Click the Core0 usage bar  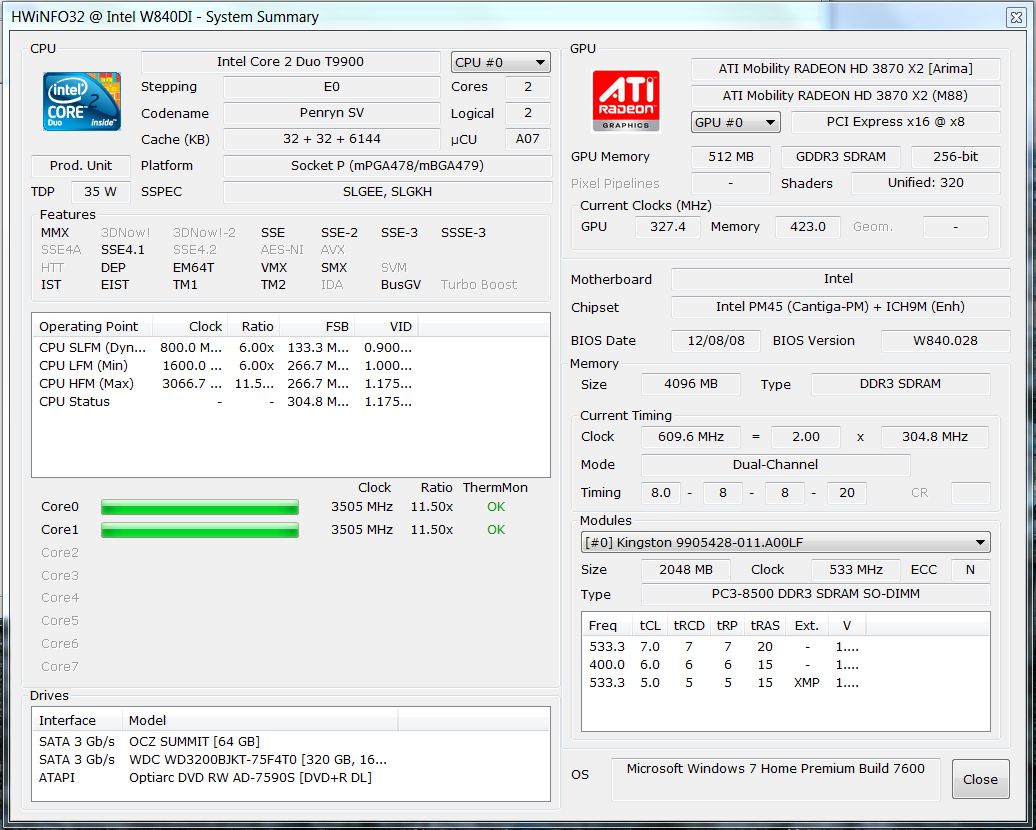(x=200, y=507)
